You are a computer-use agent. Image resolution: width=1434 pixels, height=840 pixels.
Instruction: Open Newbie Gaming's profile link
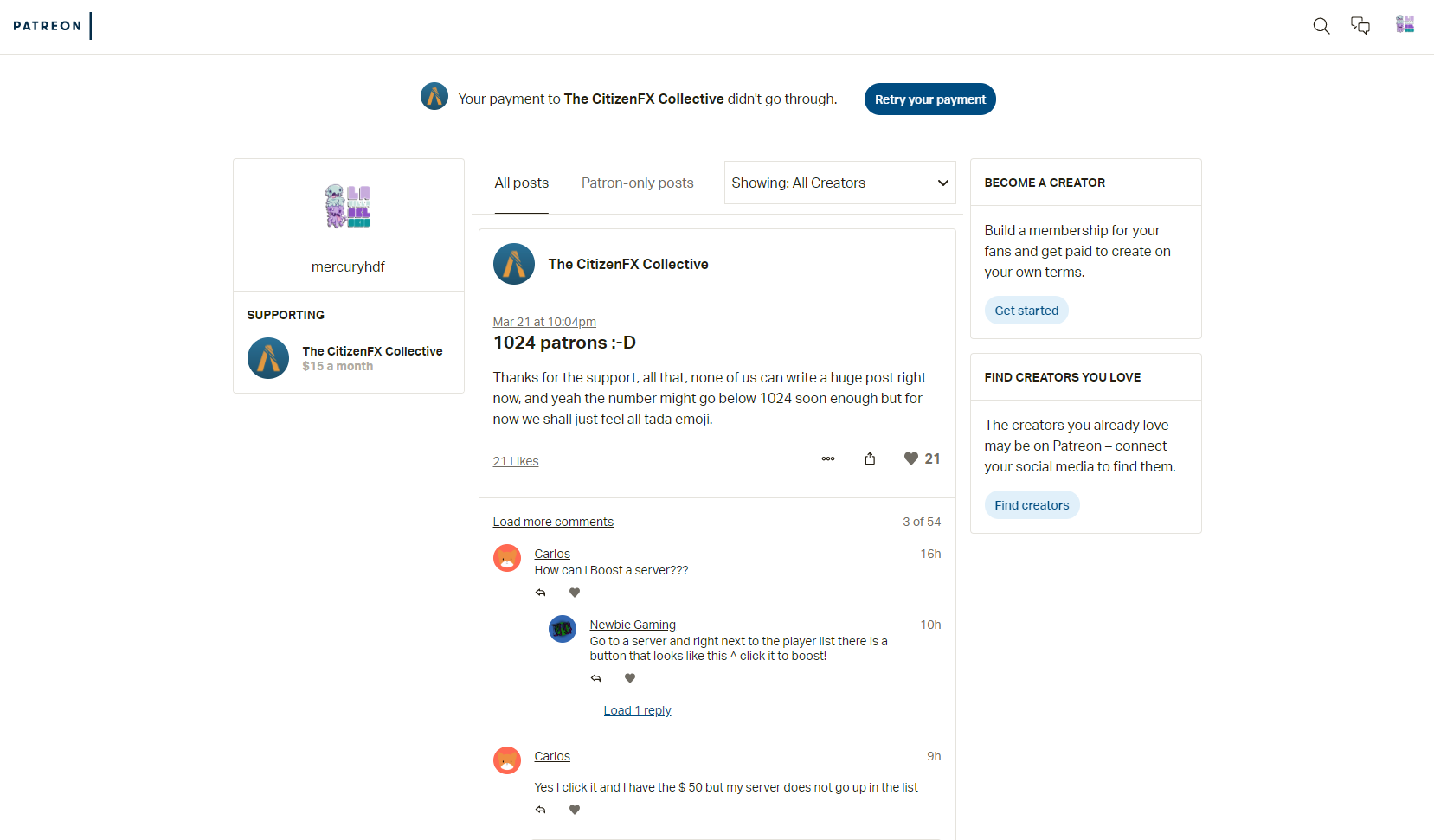[x=633, y=625]
